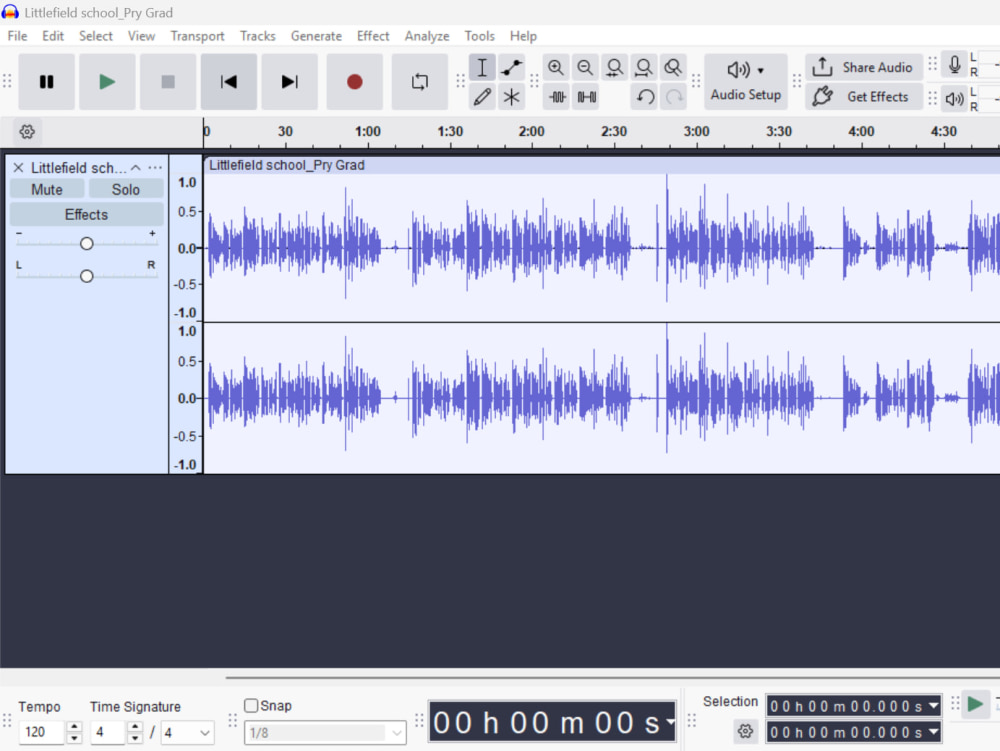Image resolution: width=1000 pixels, height=751 pixels.
Task: Collapse the track with the caret arrow
Action: pyautogui.click(x=136, y=168)
